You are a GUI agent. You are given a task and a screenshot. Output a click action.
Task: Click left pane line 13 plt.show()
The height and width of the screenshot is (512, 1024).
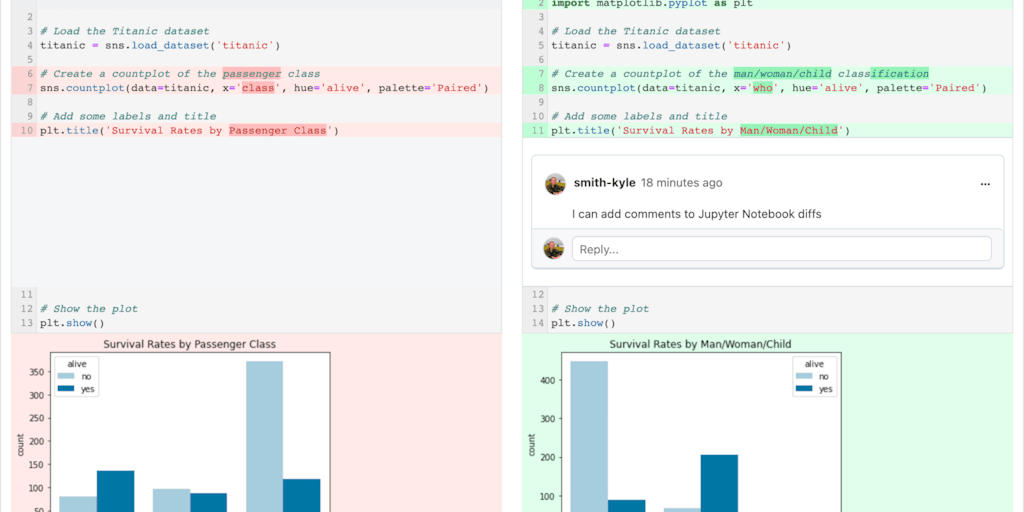pos(72,323)
